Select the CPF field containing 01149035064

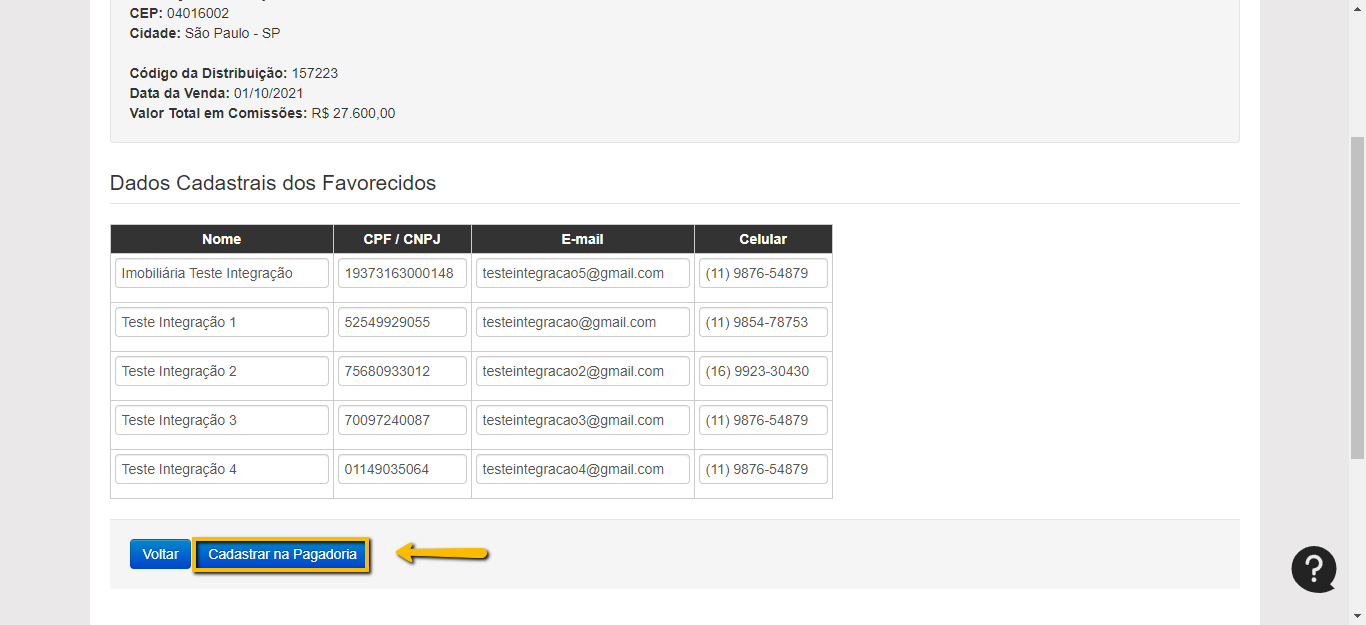(402, 469)
